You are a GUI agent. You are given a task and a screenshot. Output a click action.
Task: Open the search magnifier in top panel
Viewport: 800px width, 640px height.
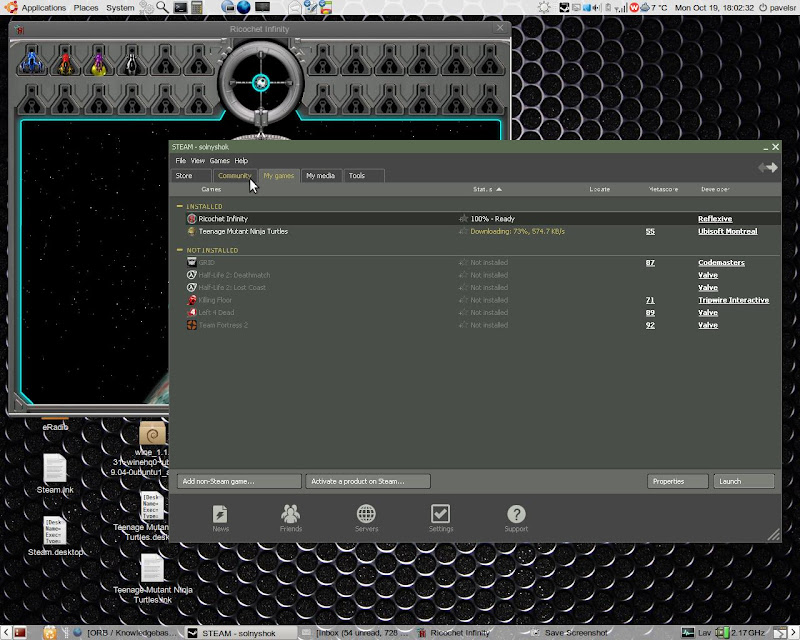pyautogui.click(x=162, y=7)
